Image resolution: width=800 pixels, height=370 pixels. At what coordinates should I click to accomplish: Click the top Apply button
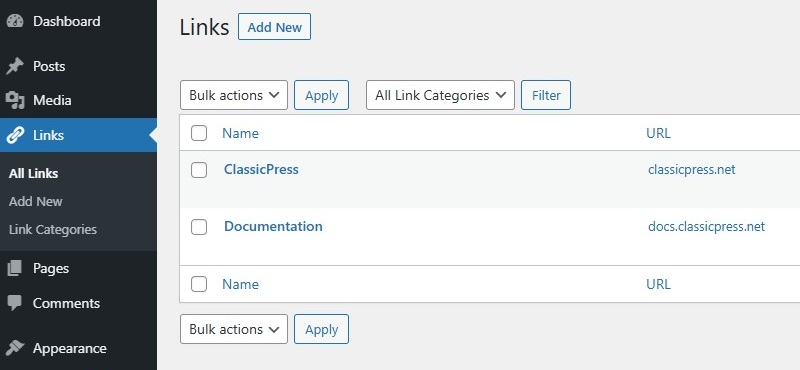click(321, 95)
